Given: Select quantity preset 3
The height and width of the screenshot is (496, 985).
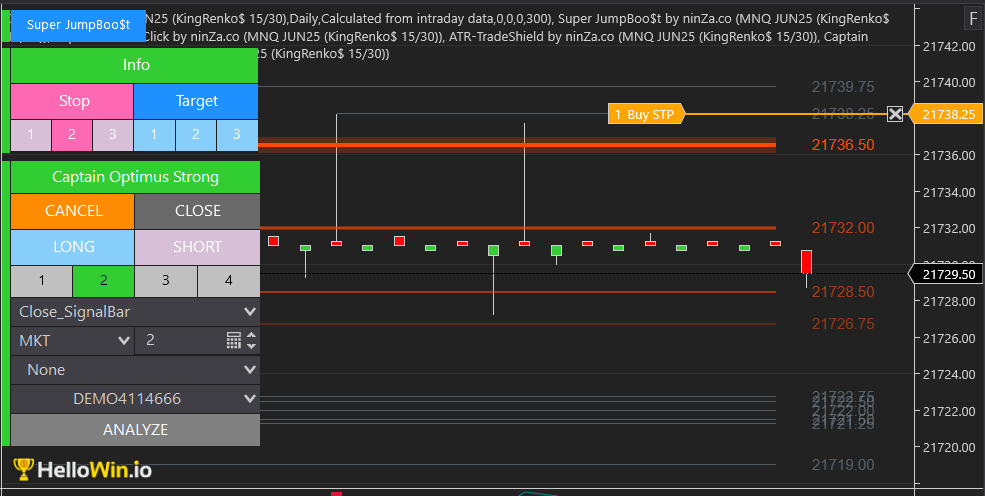Looking at the screenshot, I should point(166,281).
